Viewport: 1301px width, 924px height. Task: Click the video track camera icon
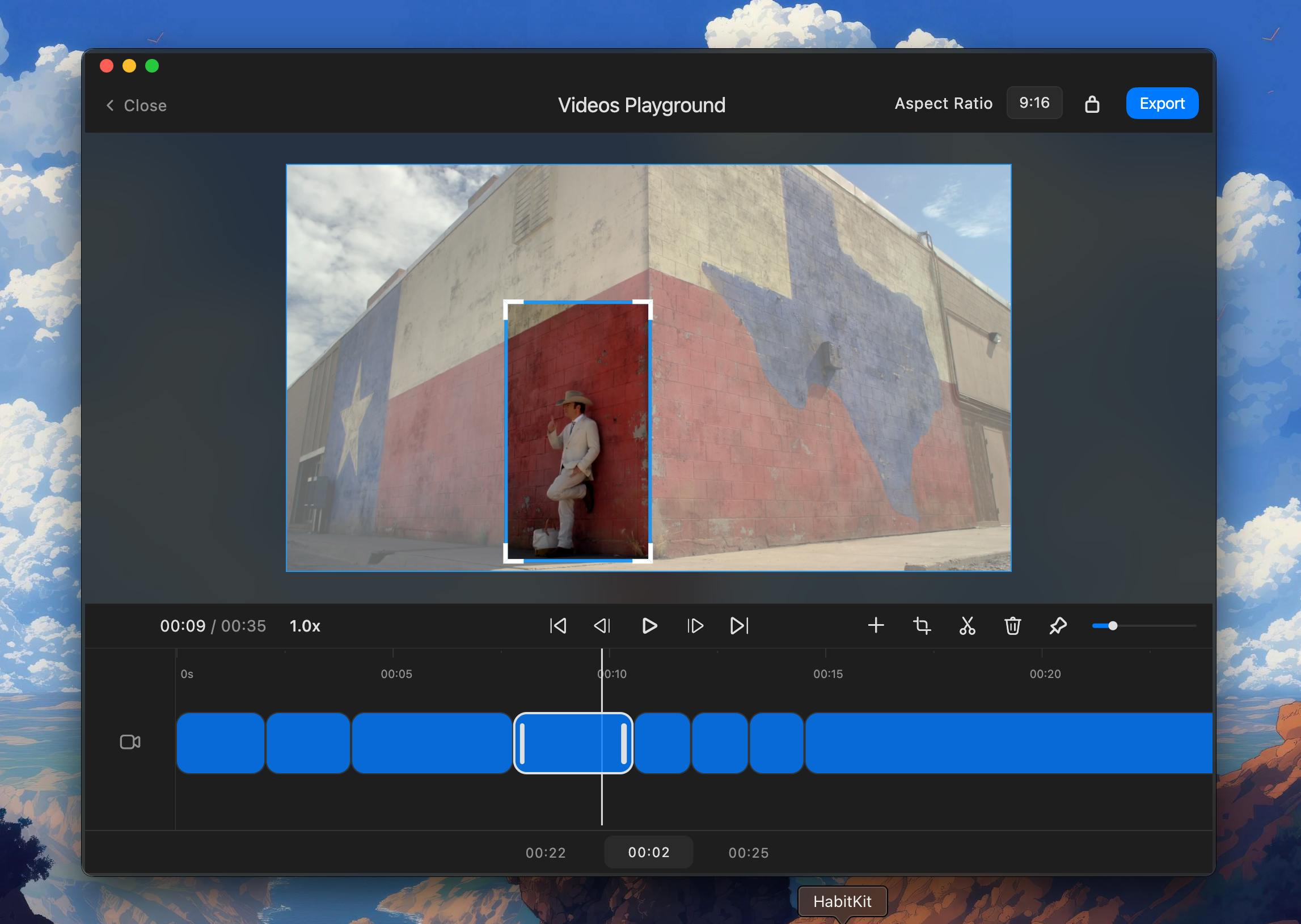[x=130, y=742]
